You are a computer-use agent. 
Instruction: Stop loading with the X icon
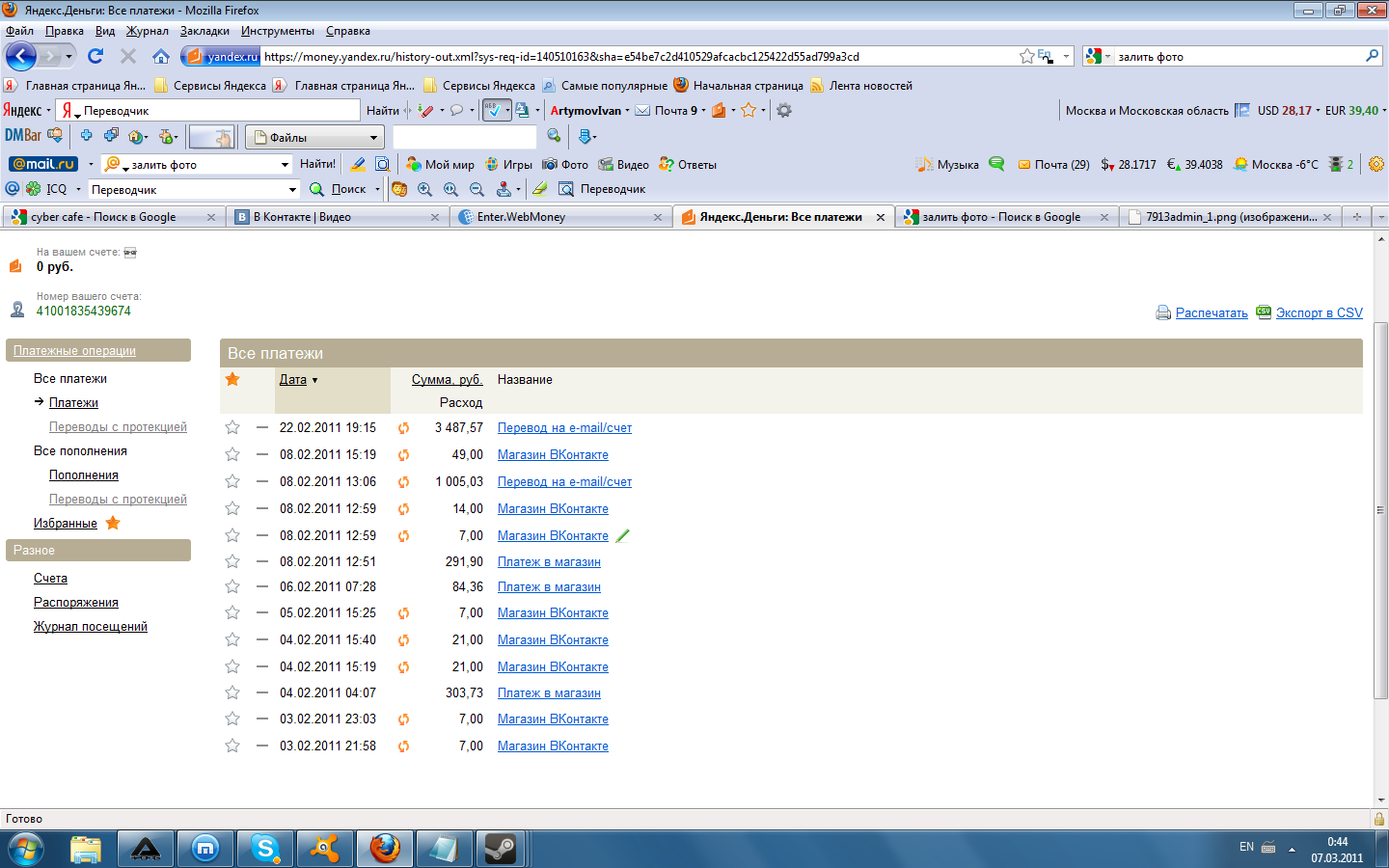pyautogui.click(x=128, y=56)
